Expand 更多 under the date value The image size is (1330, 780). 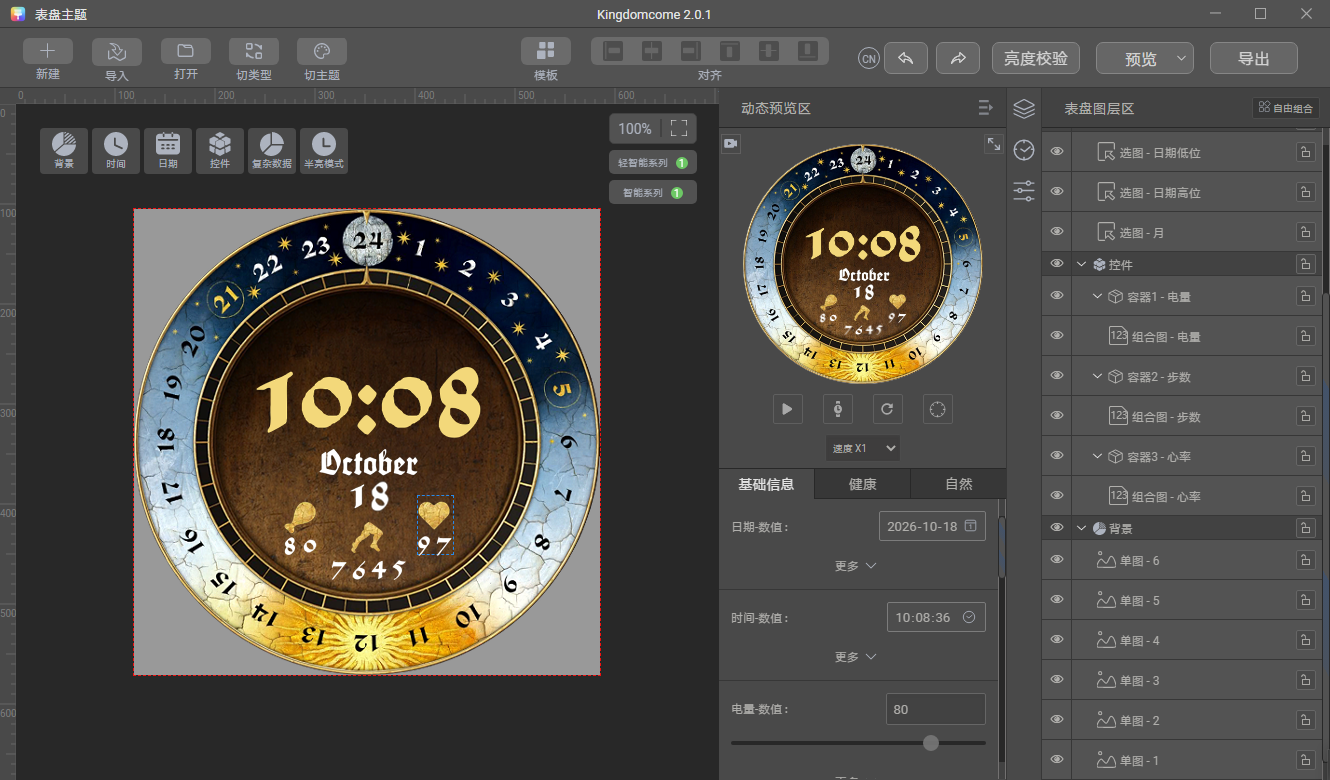coord(856,566)
